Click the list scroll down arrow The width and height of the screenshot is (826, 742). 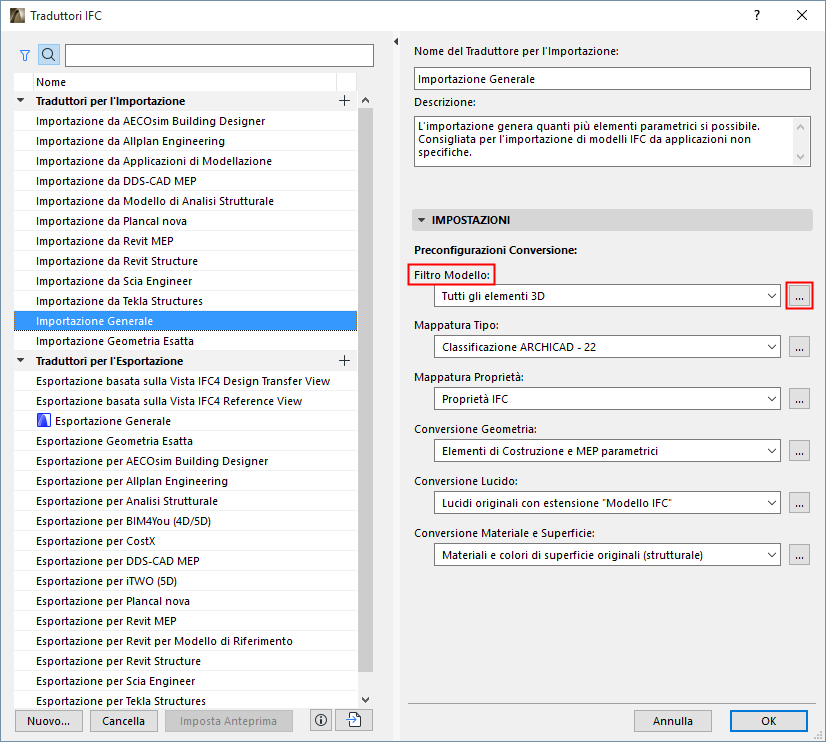[x=366, y=700]
